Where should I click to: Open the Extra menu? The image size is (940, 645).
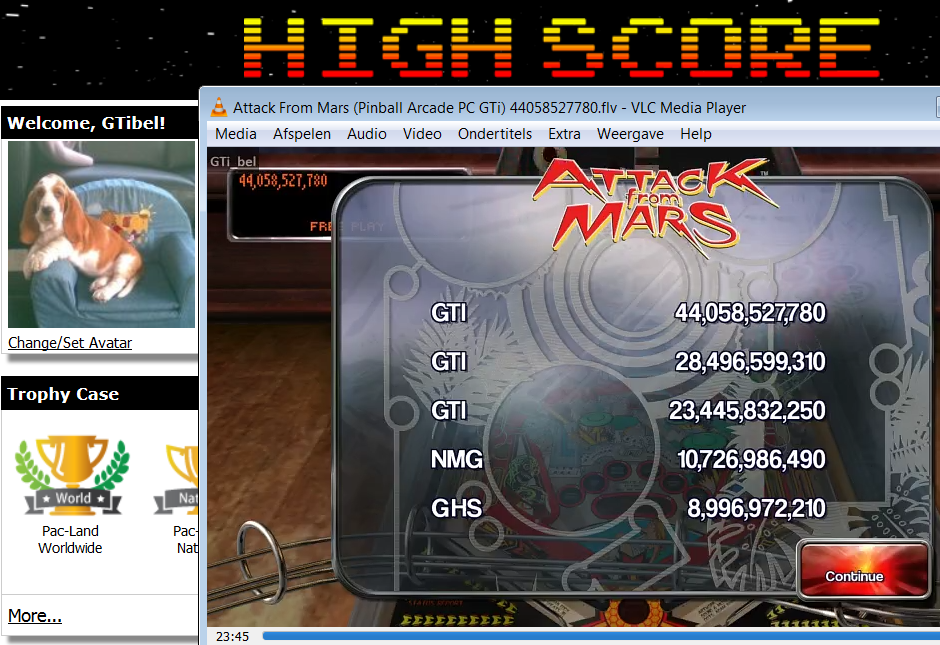click(x=564, y=134)
